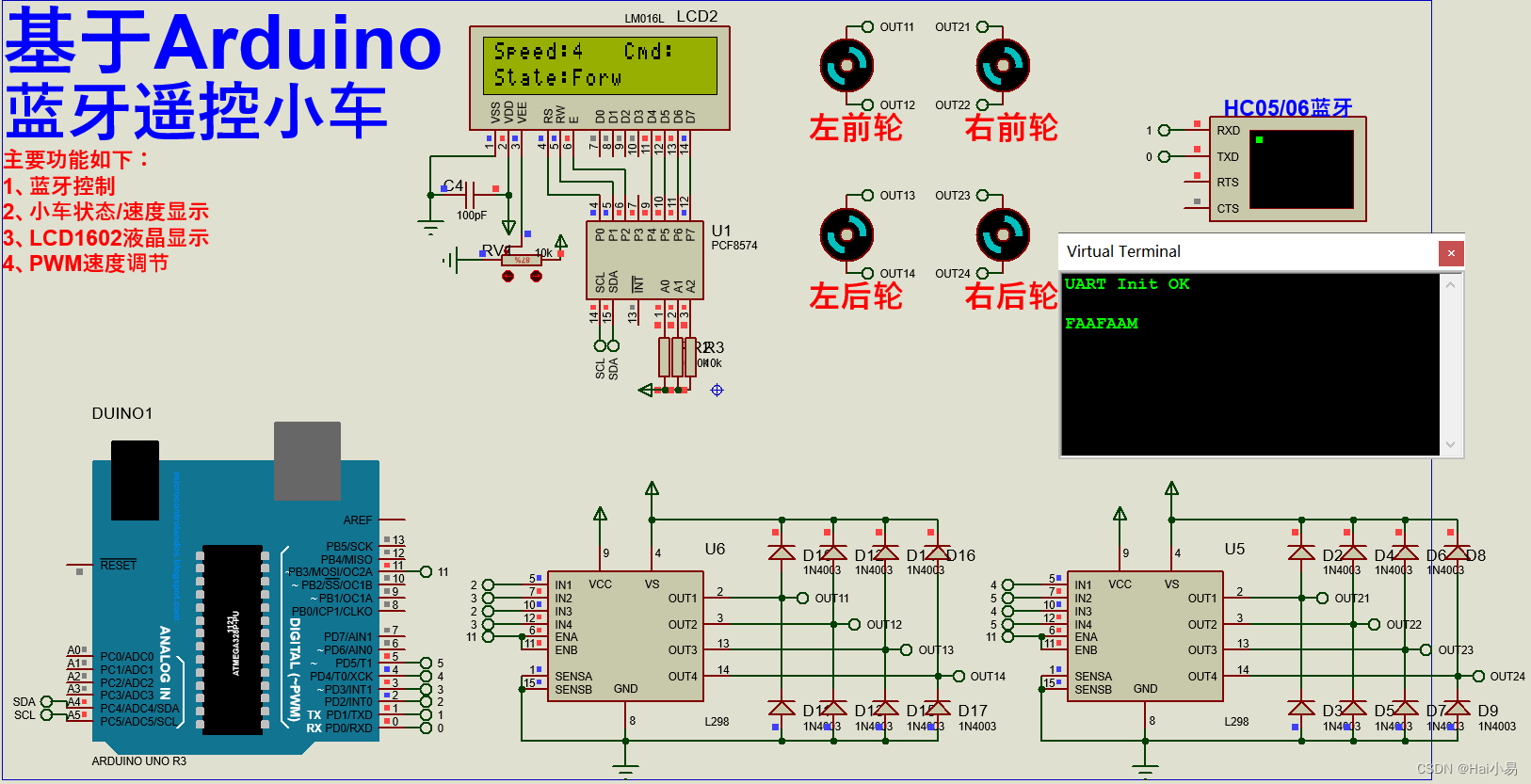Click the 4、PWM速度调节 text line
The height and width of the screenshot is (784, 1531).
coord(86,264)
